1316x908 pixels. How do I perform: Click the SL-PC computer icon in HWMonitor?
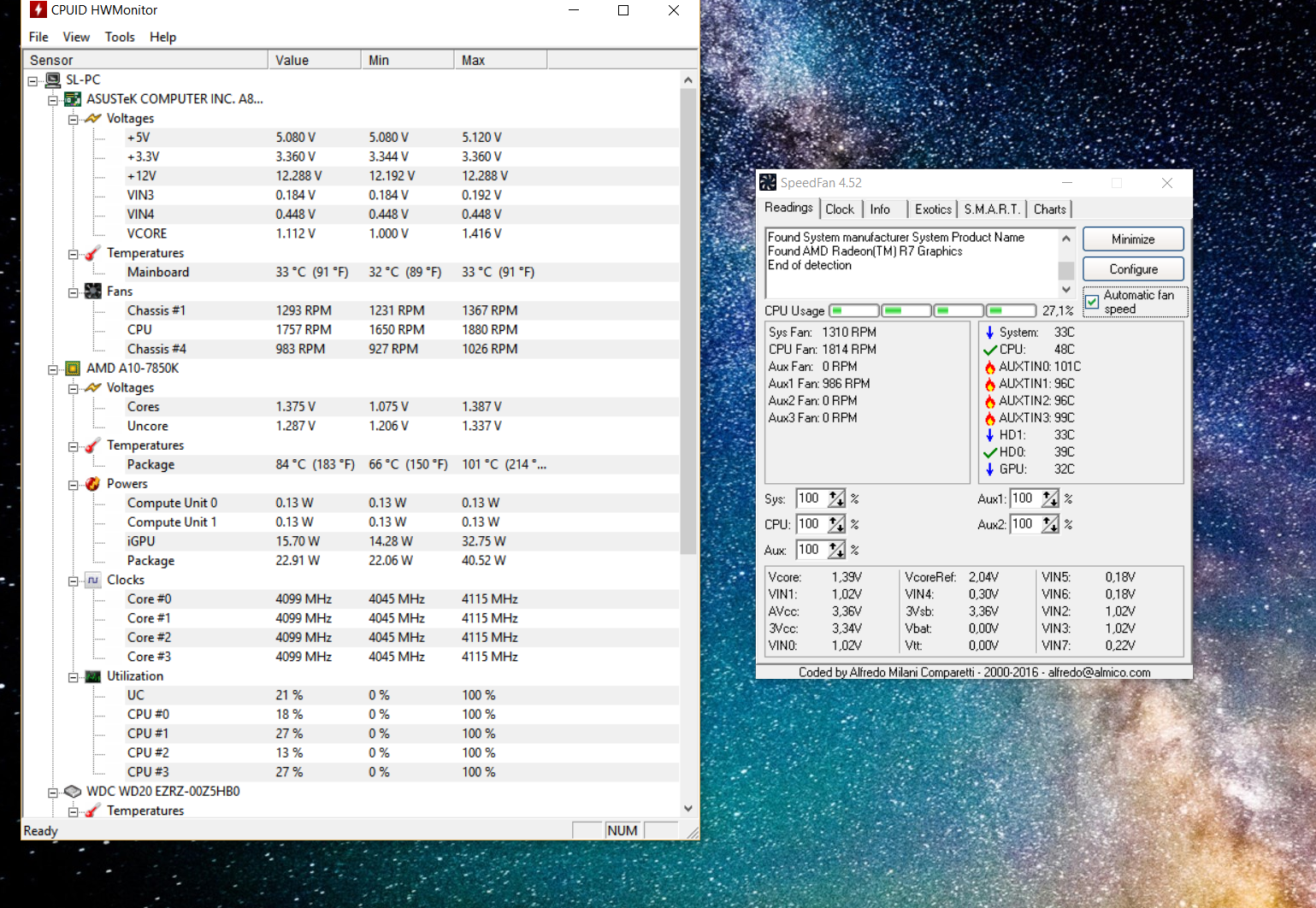[53, 80]
